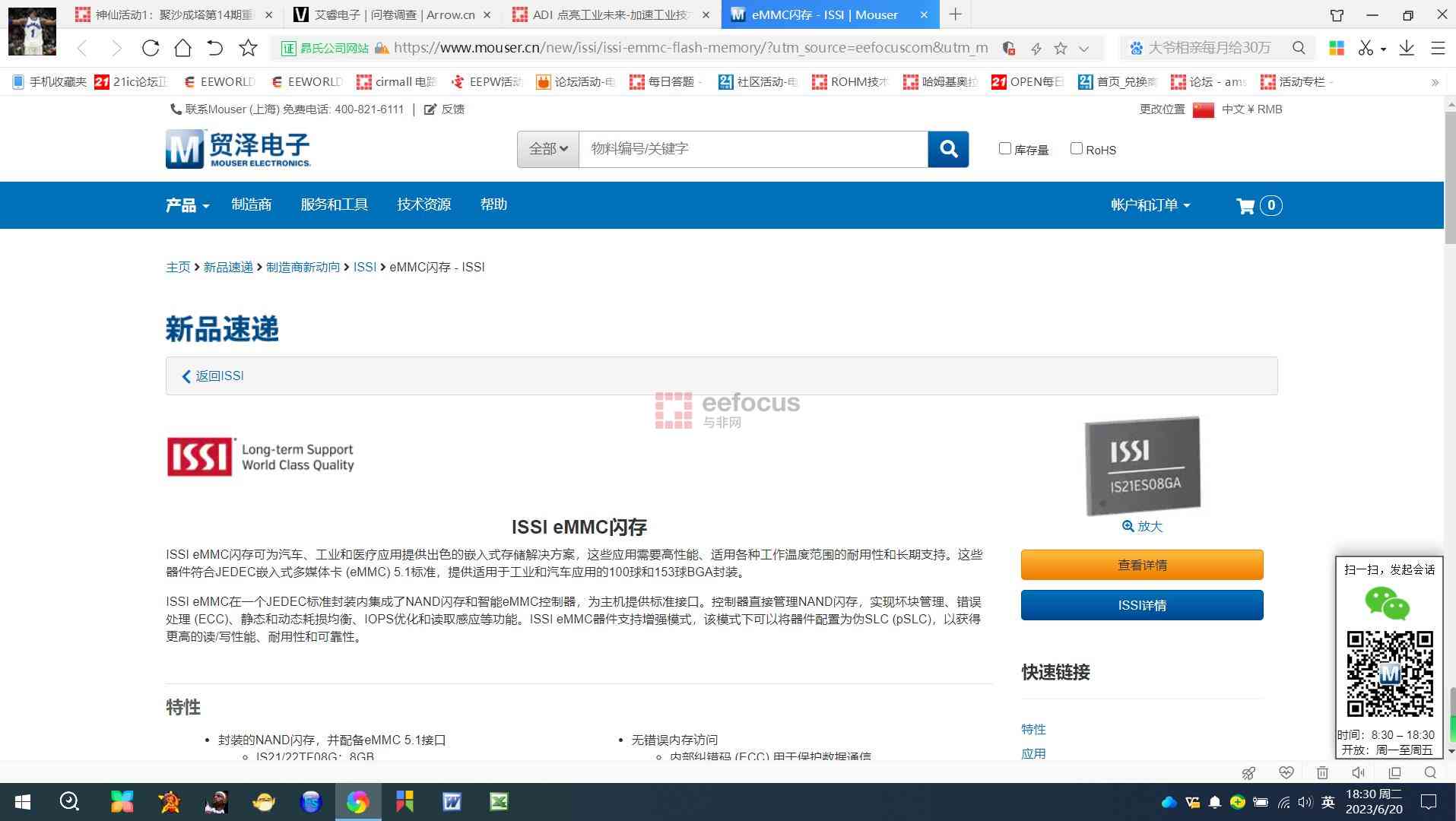Viewport: 1456px width, 821px height.
Task: Click the China flag location icon
Action: (1203, 109)
